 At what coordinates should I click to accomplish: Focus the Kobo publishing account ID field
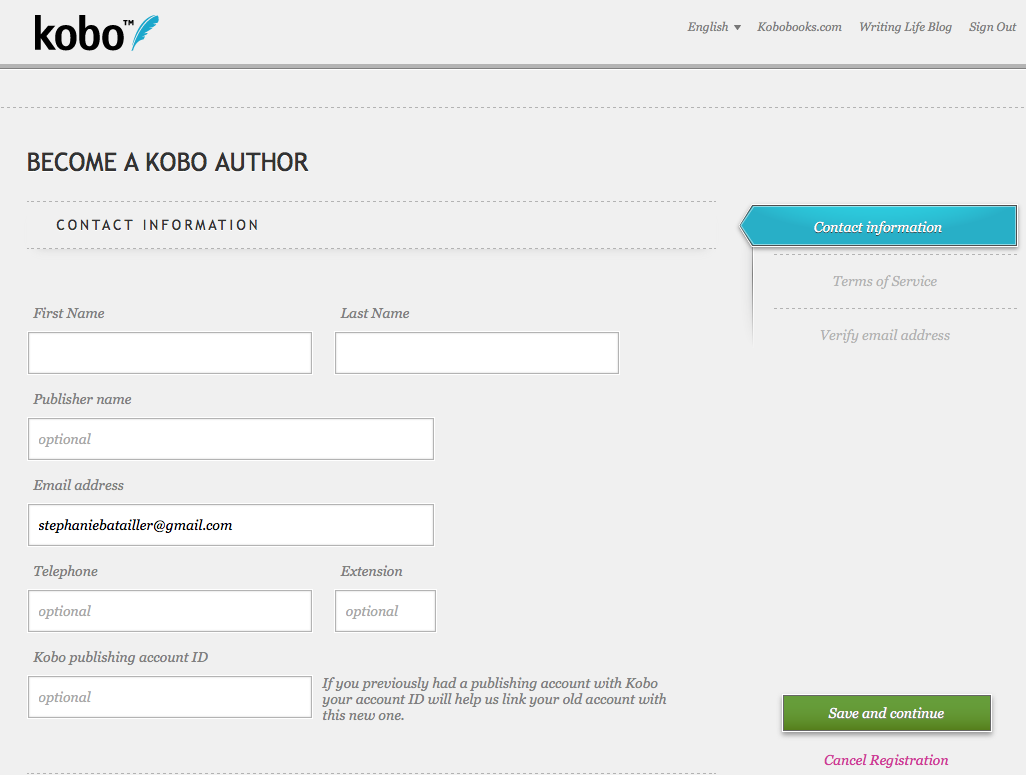point(170,697)
